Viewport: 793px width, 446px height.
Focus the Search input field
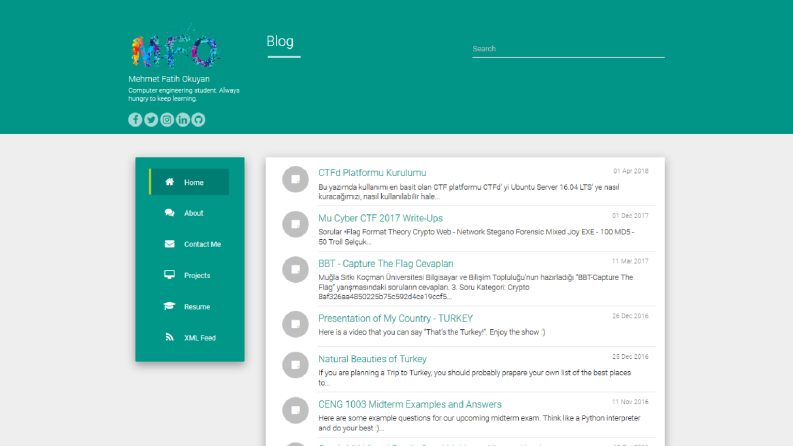point(568,49)
